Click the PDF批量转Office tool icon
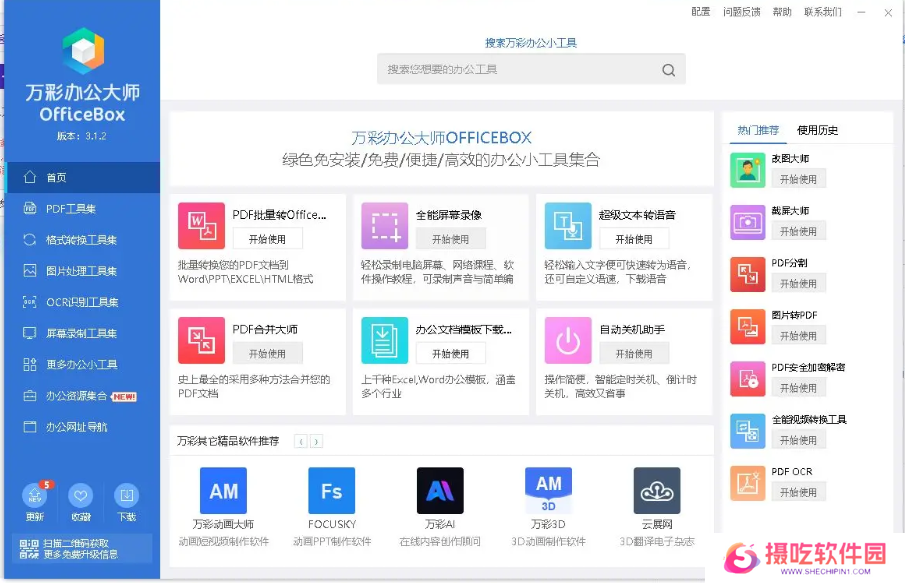This screenshot has width=905, height=583. (x=201, y=226)
